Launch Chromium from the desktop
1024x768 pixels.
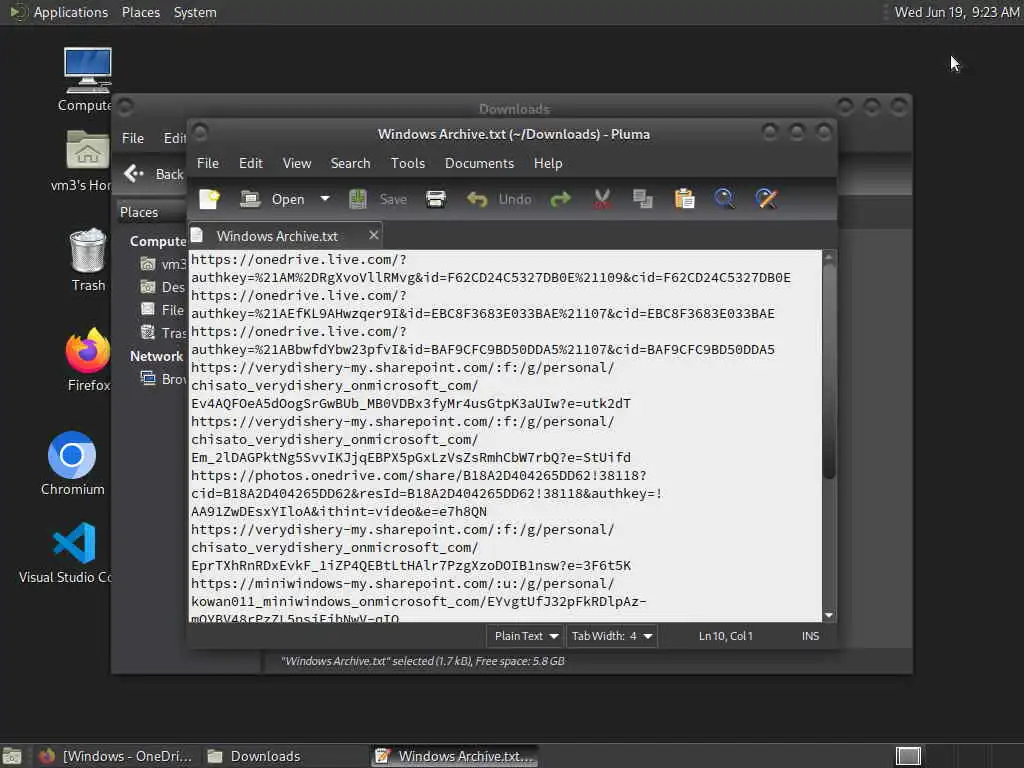point(72,464)
